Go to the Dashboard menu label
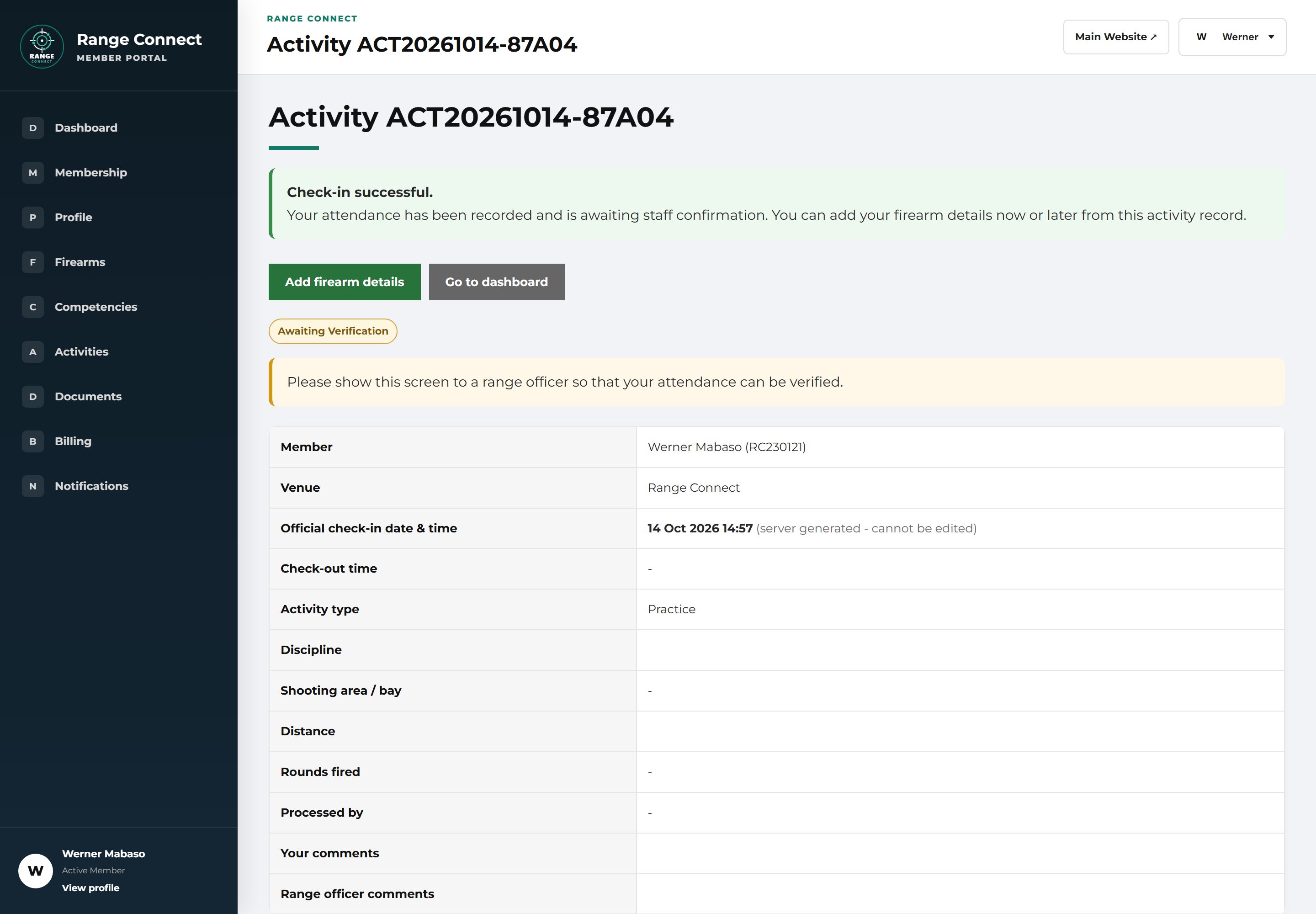Screen dimensions: 1316x914 pos(86,128)
